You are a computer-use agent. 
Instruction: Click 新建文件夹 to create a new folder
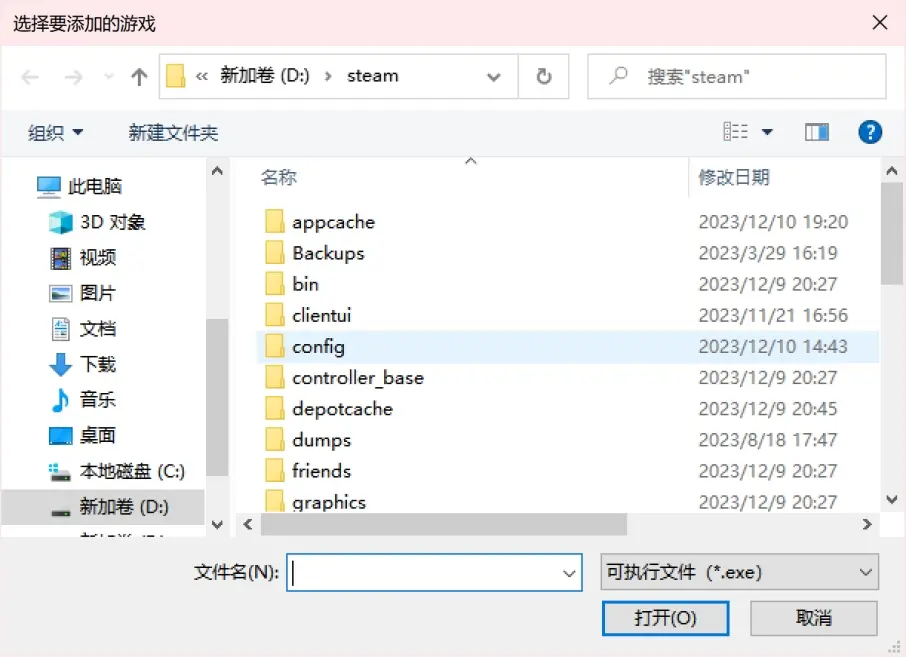coord(173,133)
